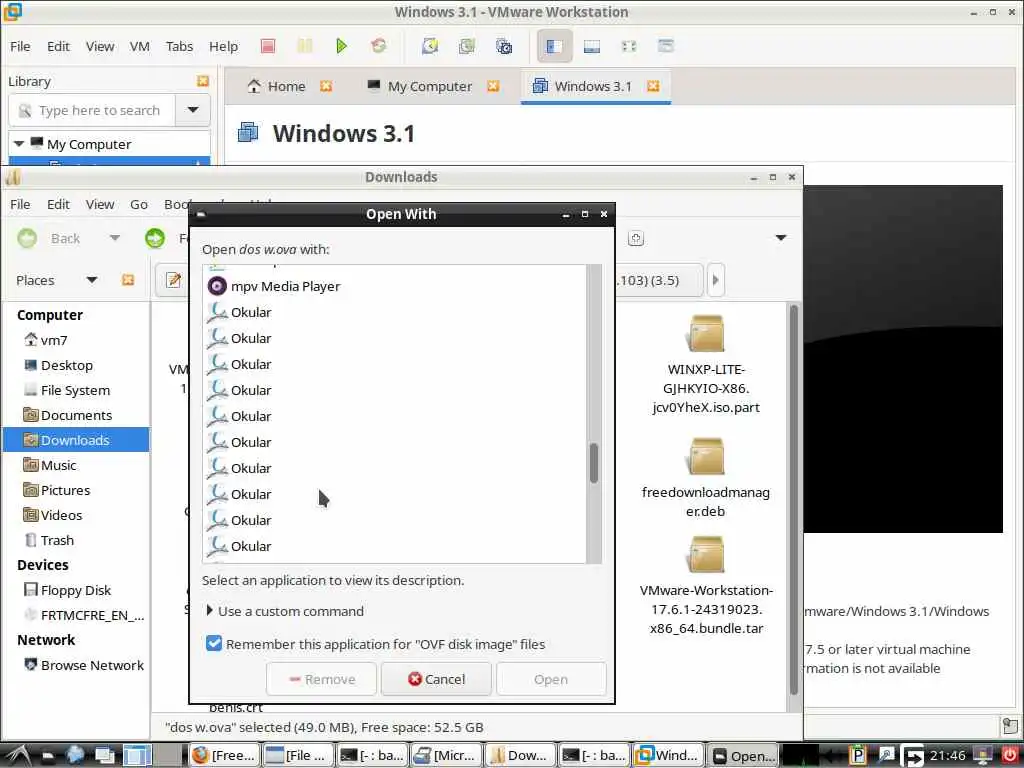Click the green Back arrow icon
This screenshot has height=768, width=1024.
pos(27,238)
